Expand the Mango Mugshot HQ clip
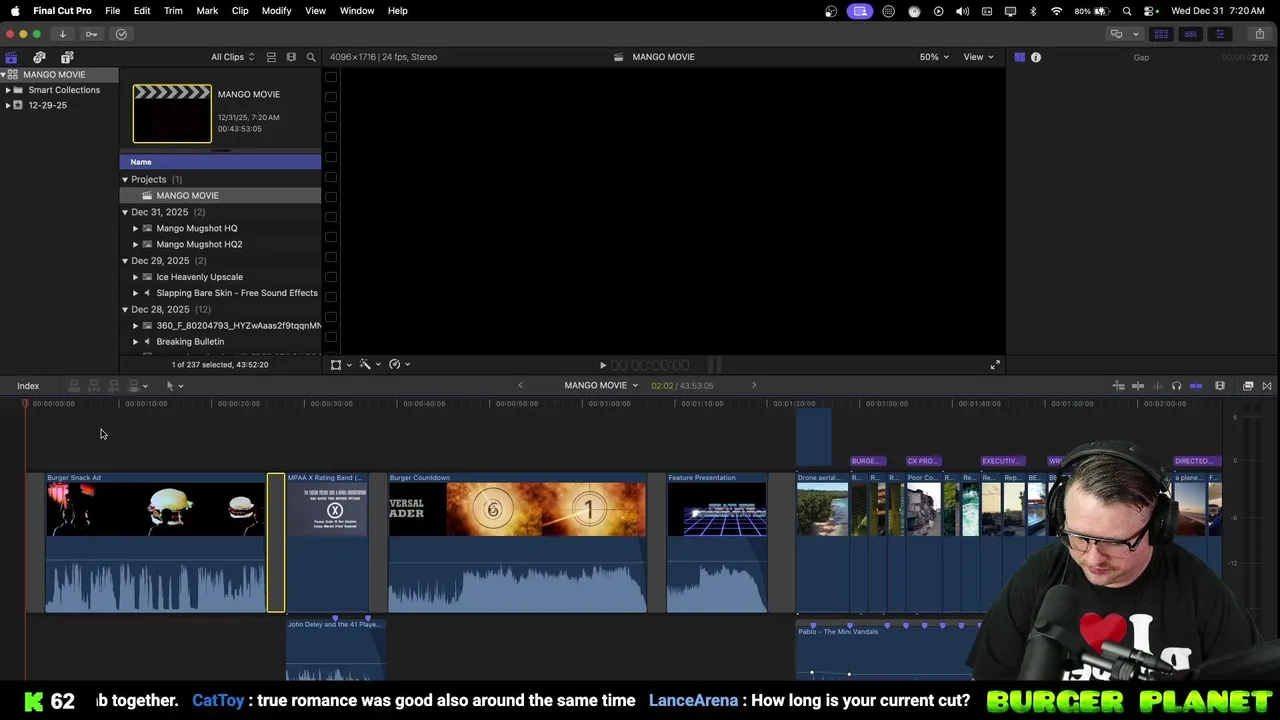The width and height of the screenshot is (1280, 720). click(136, 228)
